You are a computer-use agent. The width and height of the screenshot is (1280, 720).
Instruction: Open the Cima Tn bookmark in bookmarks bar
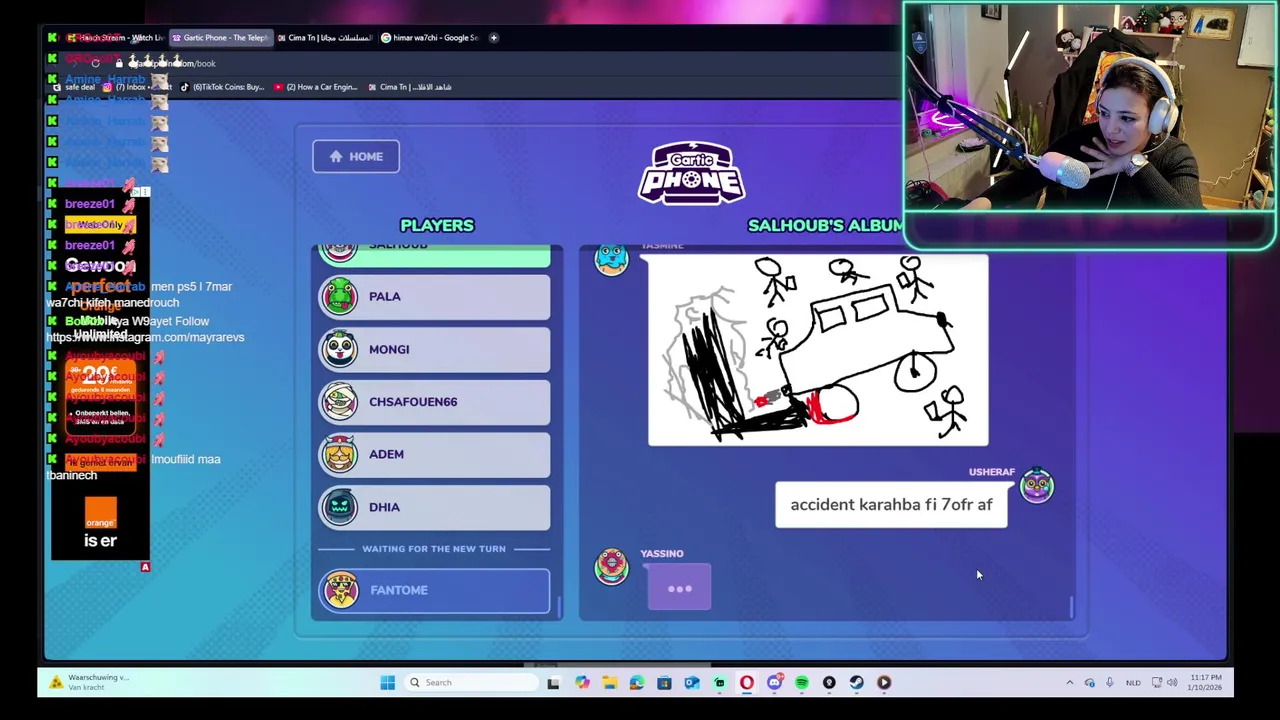410,87
